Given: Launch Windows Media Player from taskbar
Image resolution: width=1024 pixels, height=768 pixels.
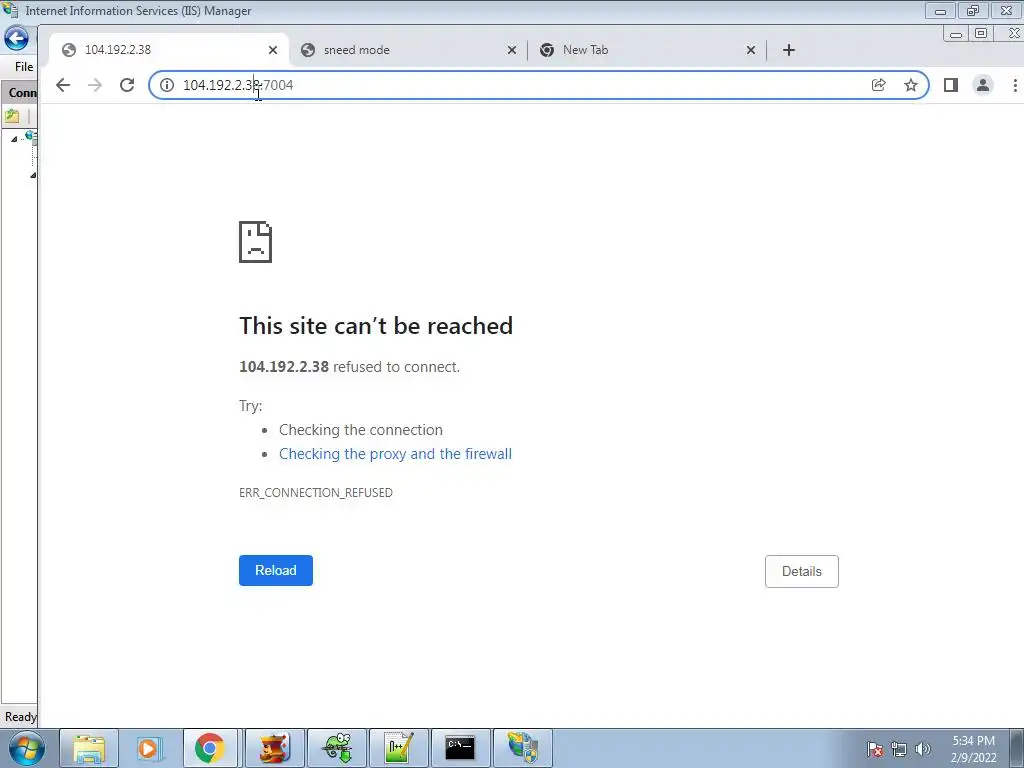Looking at the screenshot, I should tap(148, 748).
